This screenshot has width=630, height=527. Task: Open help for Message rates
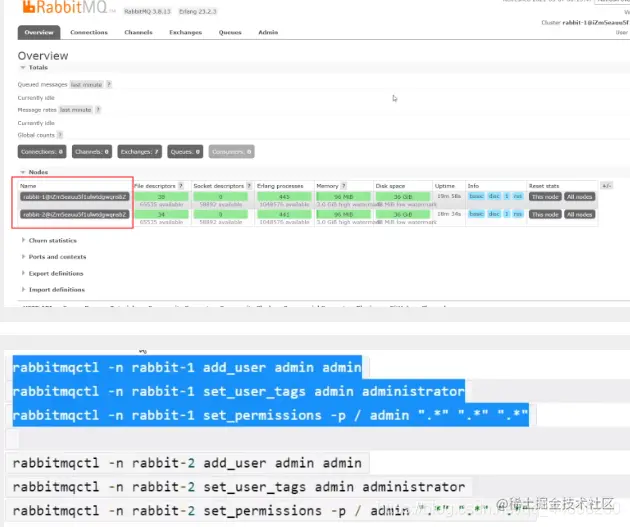point(98,110)
